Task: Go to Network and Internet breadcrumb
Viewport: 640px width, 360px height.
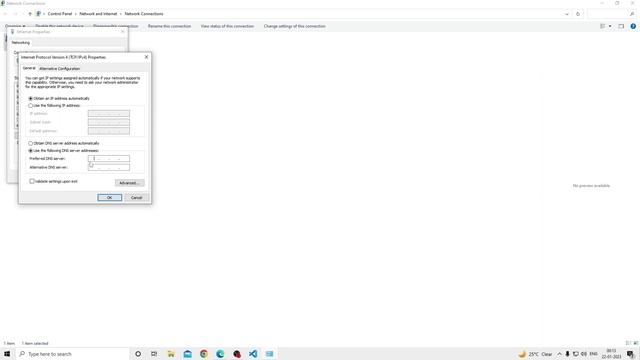Action: tap(98, 14)
